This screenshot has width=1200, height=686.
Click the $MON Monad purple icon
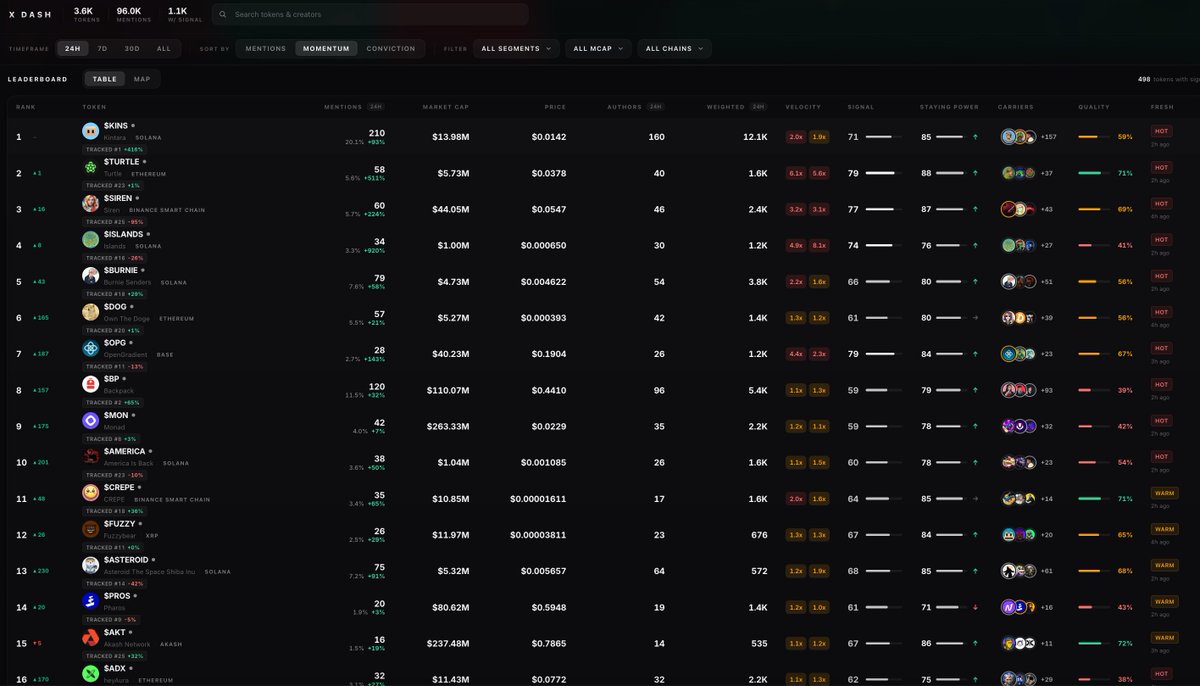tap(91, 420)
